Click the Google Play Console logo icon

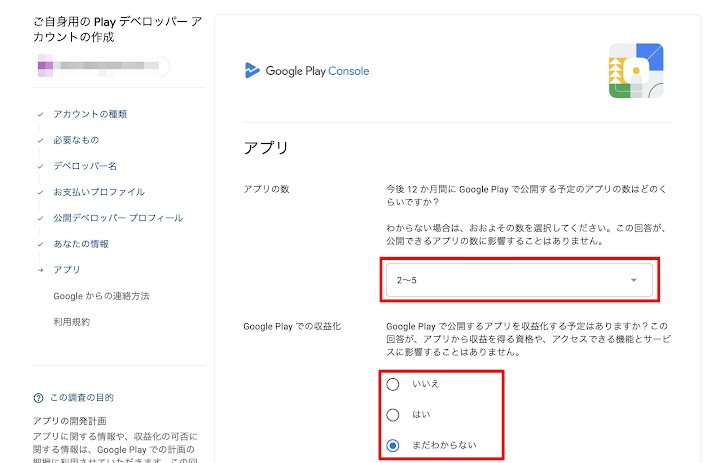coord(252,70)
